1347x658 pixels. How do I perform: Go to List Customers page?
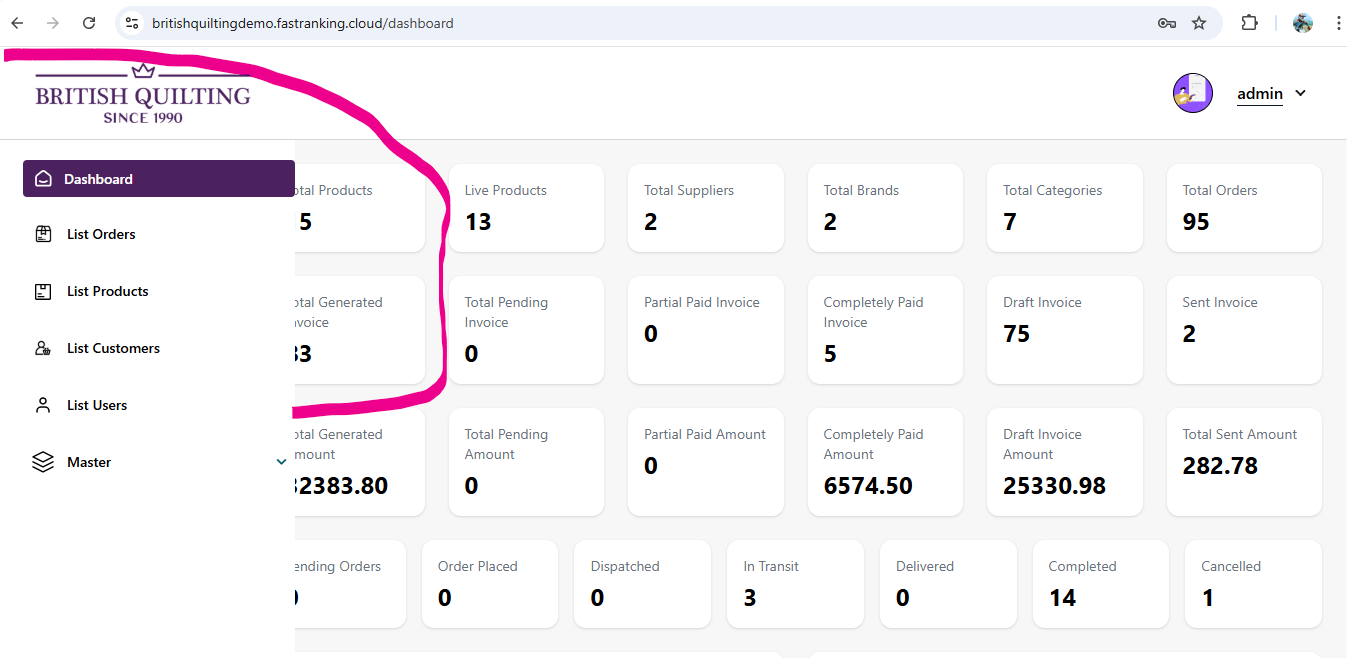(x=113, y=348)
